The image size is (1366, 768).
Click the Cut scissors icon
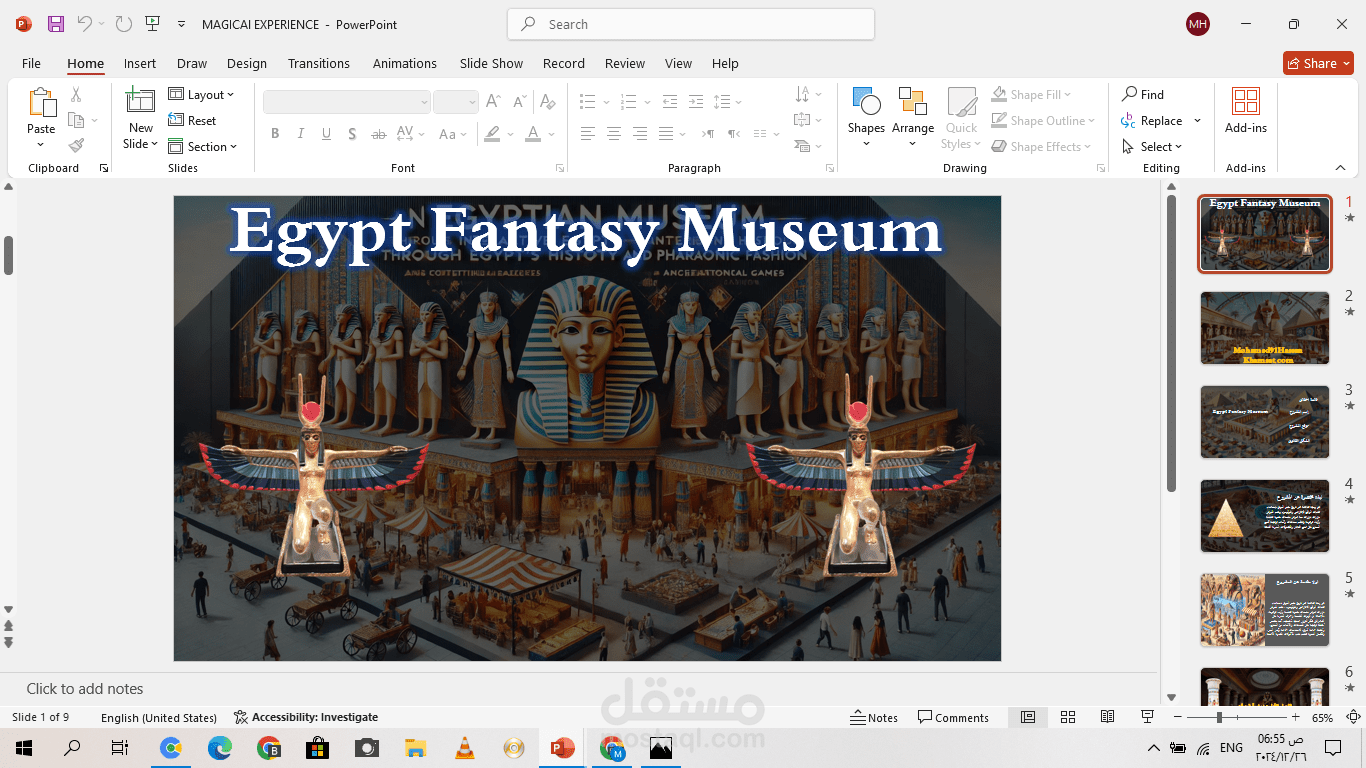coord(76,95)
